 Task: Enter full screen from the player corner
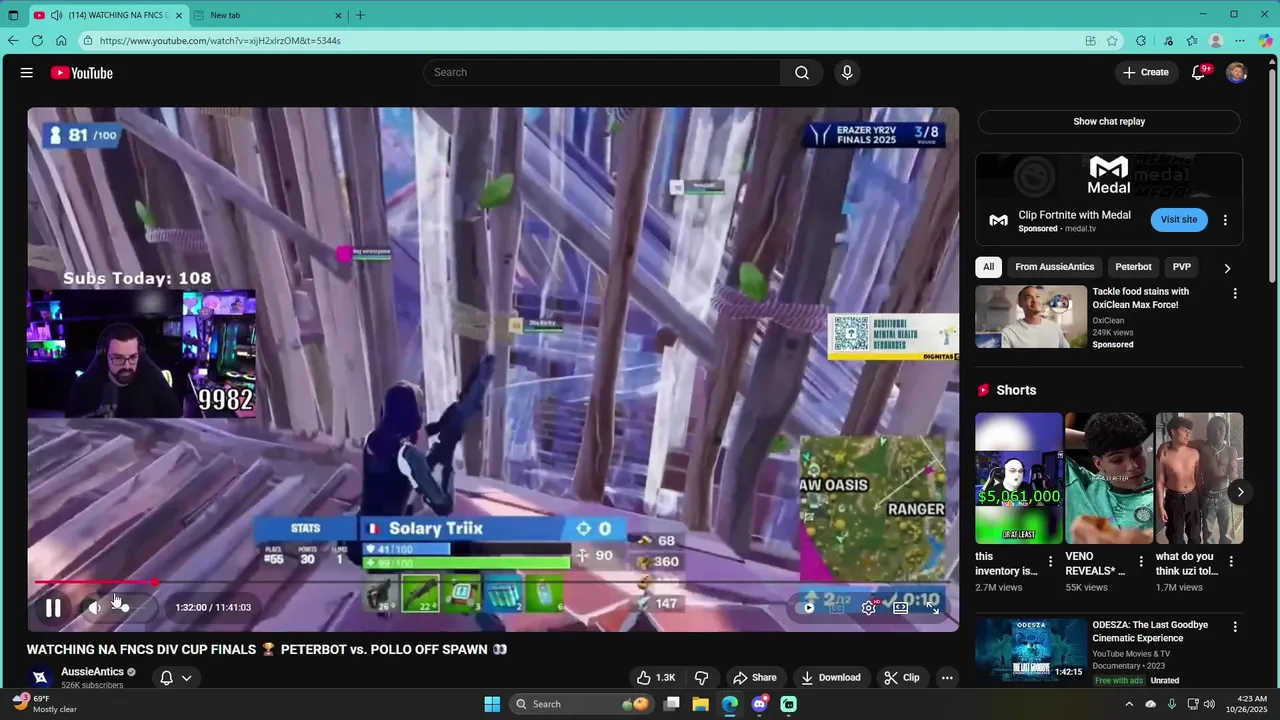click(933, 607)
